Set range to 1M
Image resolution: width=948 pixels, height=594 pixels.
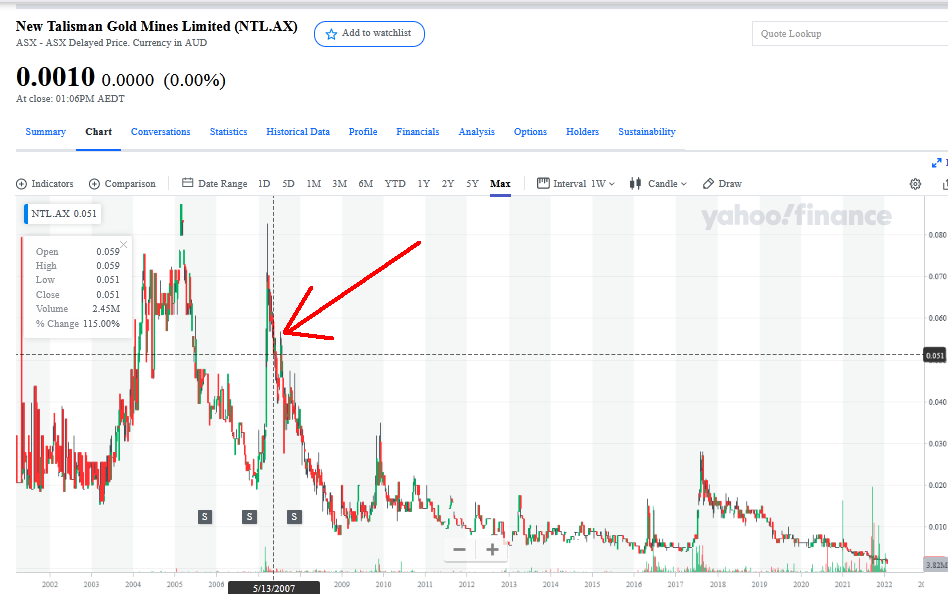314,184
